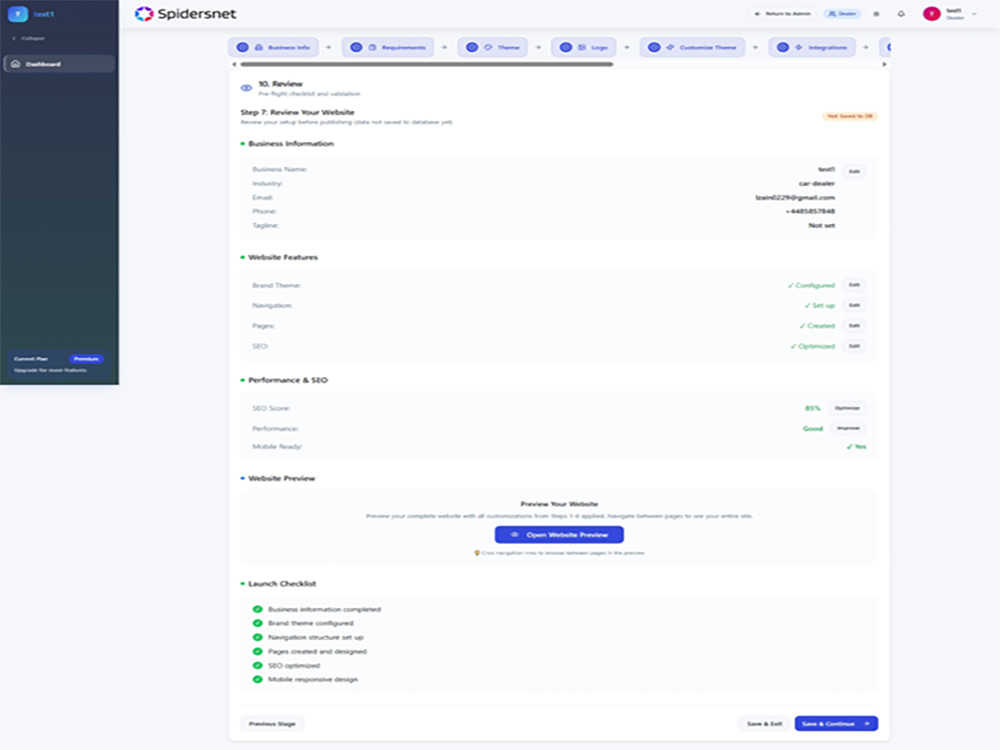Click check icon for SEO optimized
Image resolution: width=1000 pixels, height=750 pixels.
click(258, 665)
